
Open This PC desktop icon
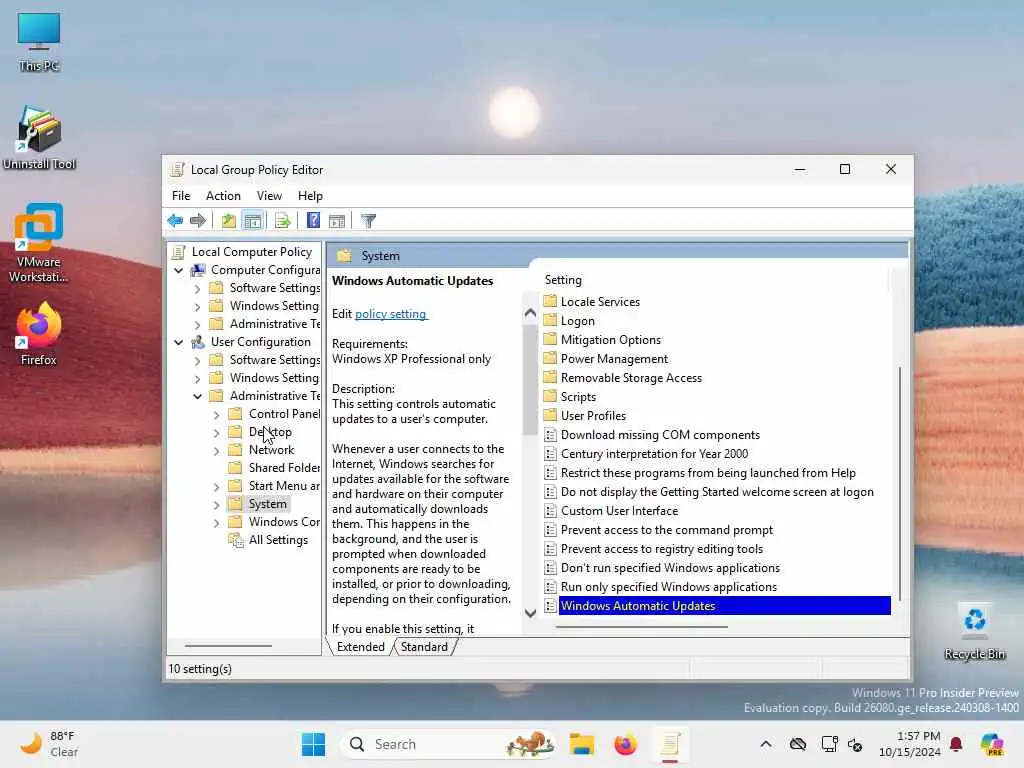[39, 41]
